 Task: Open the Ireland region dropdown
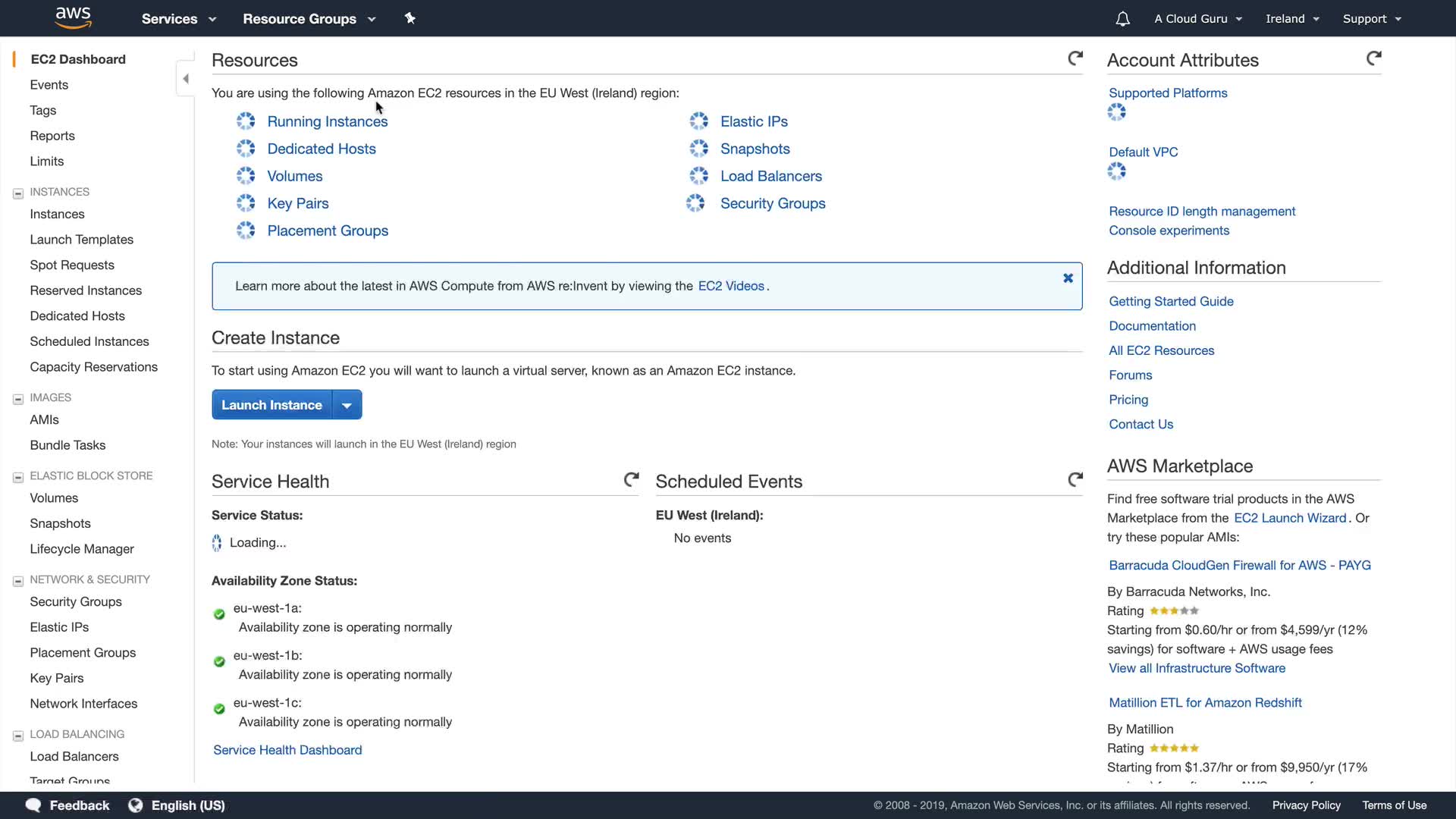[1292, 19]
